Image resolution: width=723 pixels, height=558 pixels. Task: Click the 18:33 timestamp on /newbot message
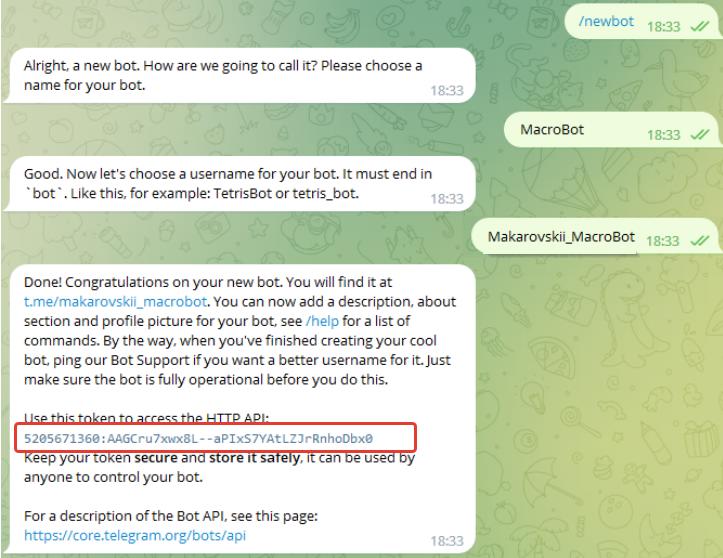(x=664, y=27)
